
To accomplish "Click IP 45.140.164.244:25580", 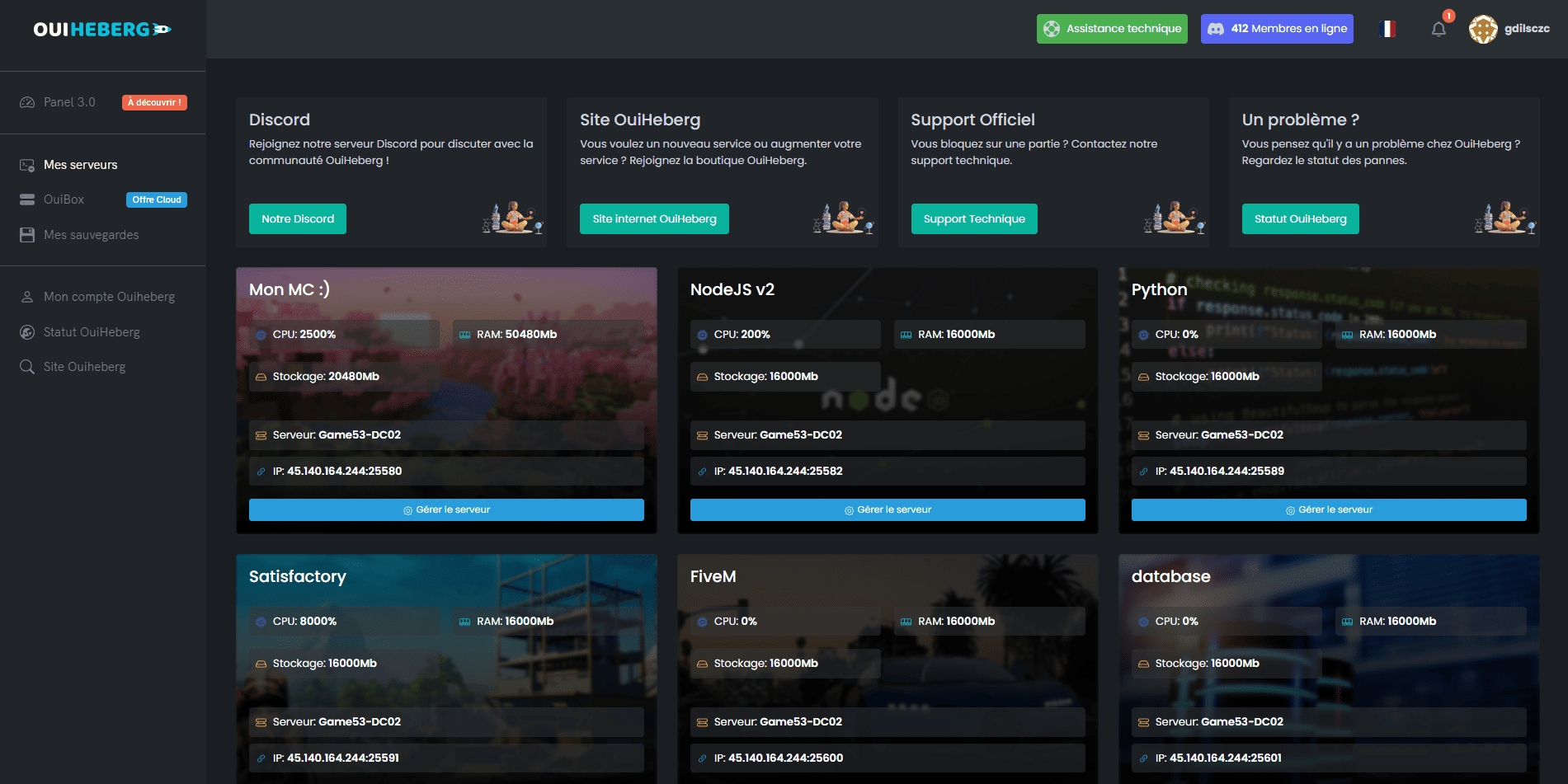I will [x=446, y=472].
